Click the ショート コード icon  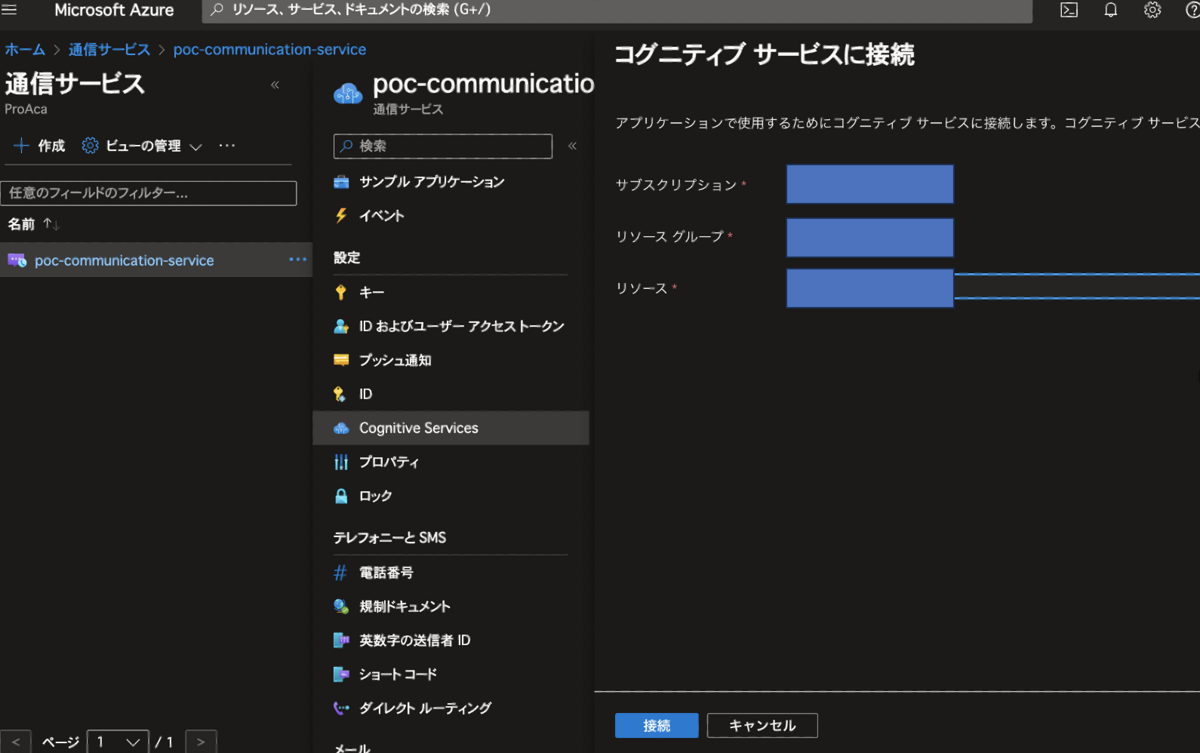pos(341,674)
